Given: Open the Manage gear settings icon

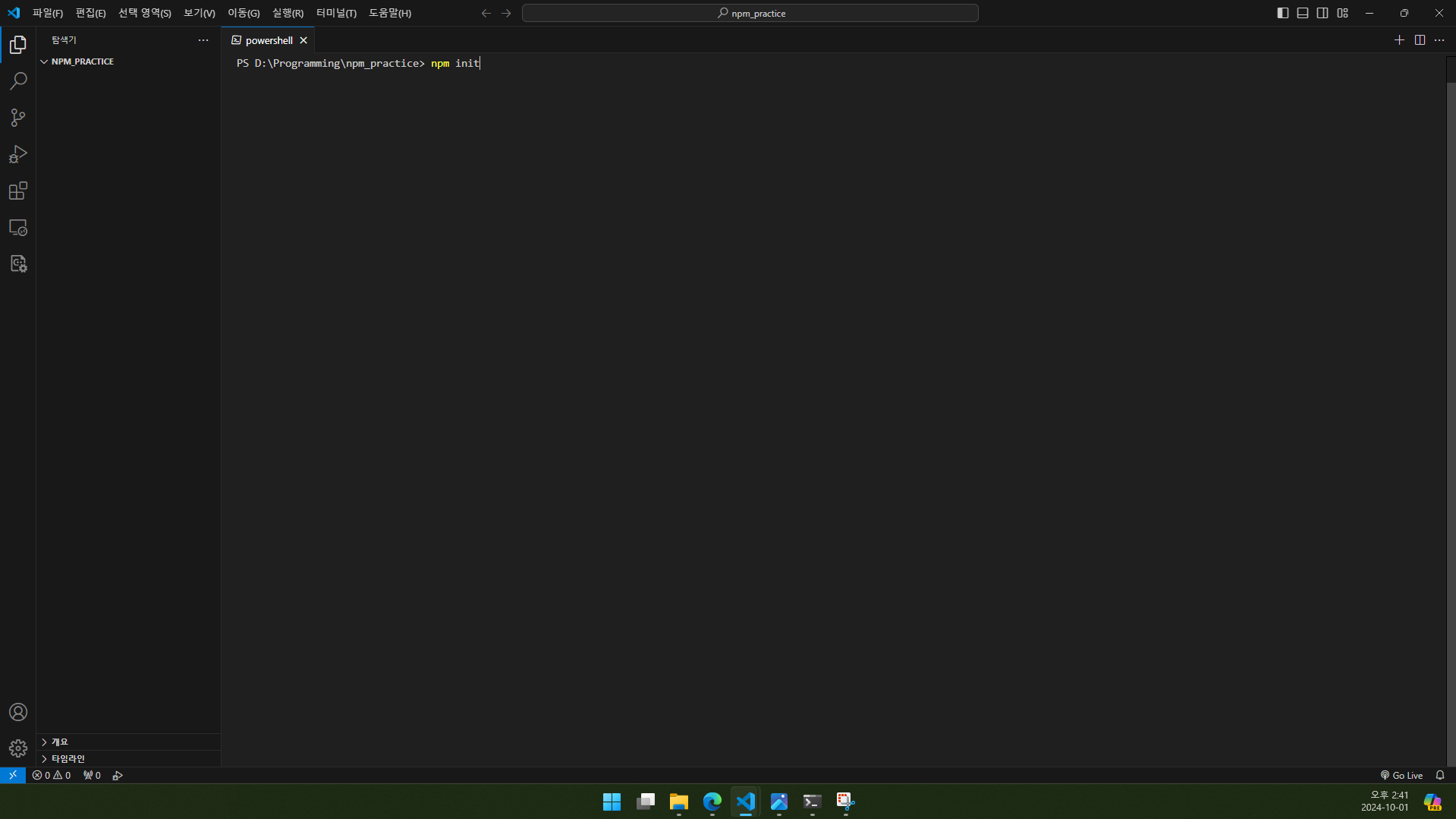Looking at the screenshot, I should pyautogui.click(x=18, y=748).
